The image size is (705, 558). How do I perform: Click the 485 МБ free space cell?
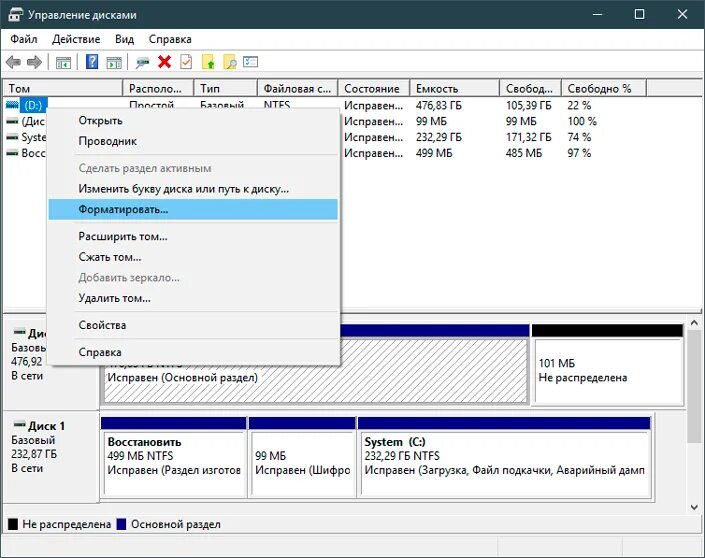524,153
